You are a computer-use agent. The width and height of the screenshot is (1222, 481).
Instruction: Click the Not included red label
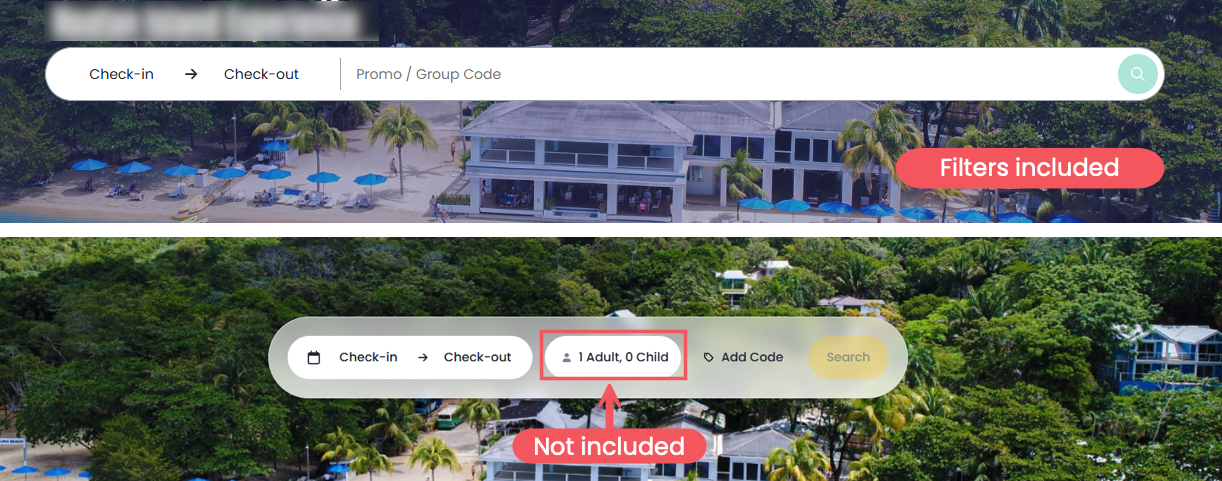(609, 446)
